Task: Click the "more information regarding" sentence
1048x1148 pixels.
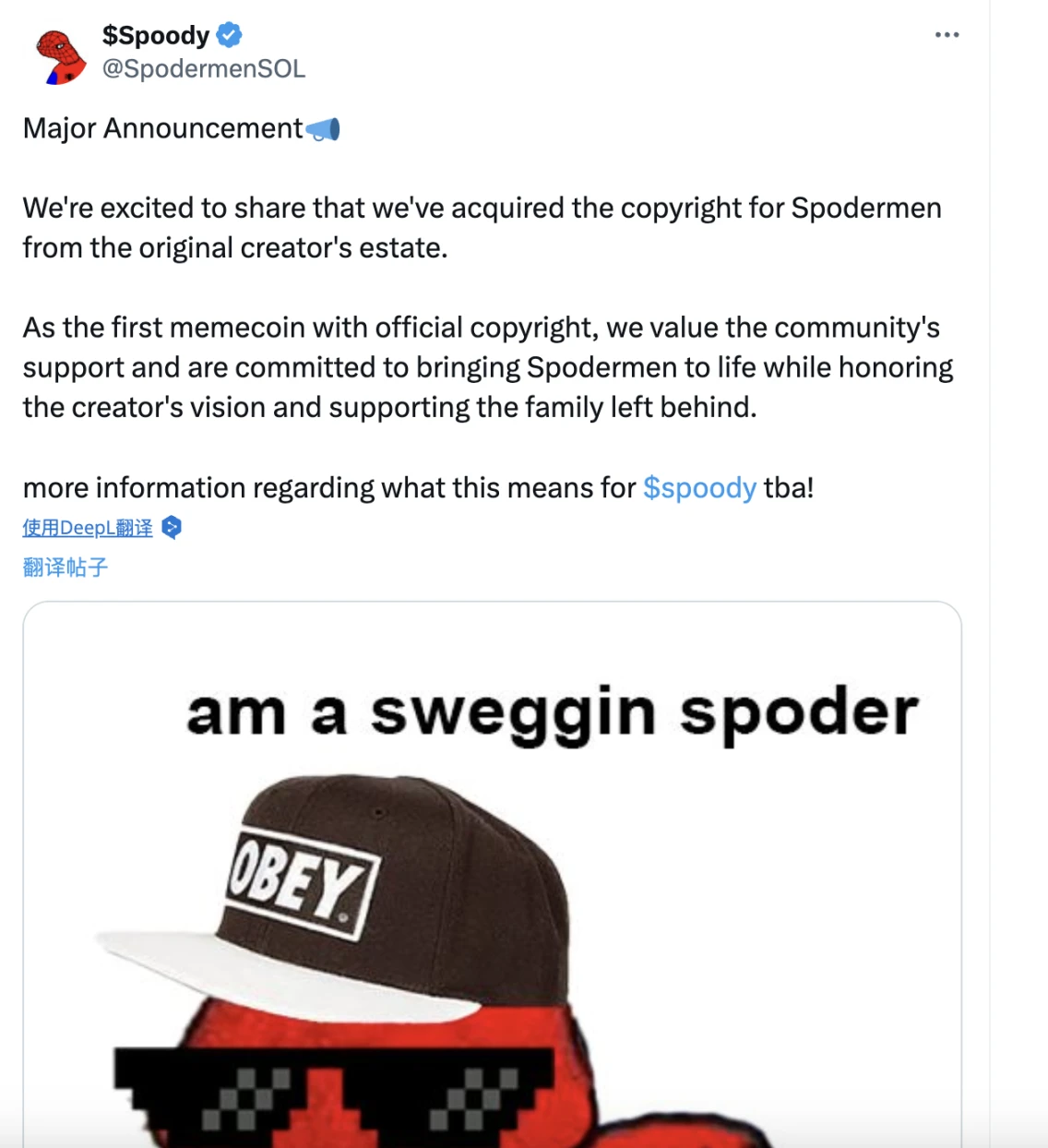Action: [x=329, y=487]
